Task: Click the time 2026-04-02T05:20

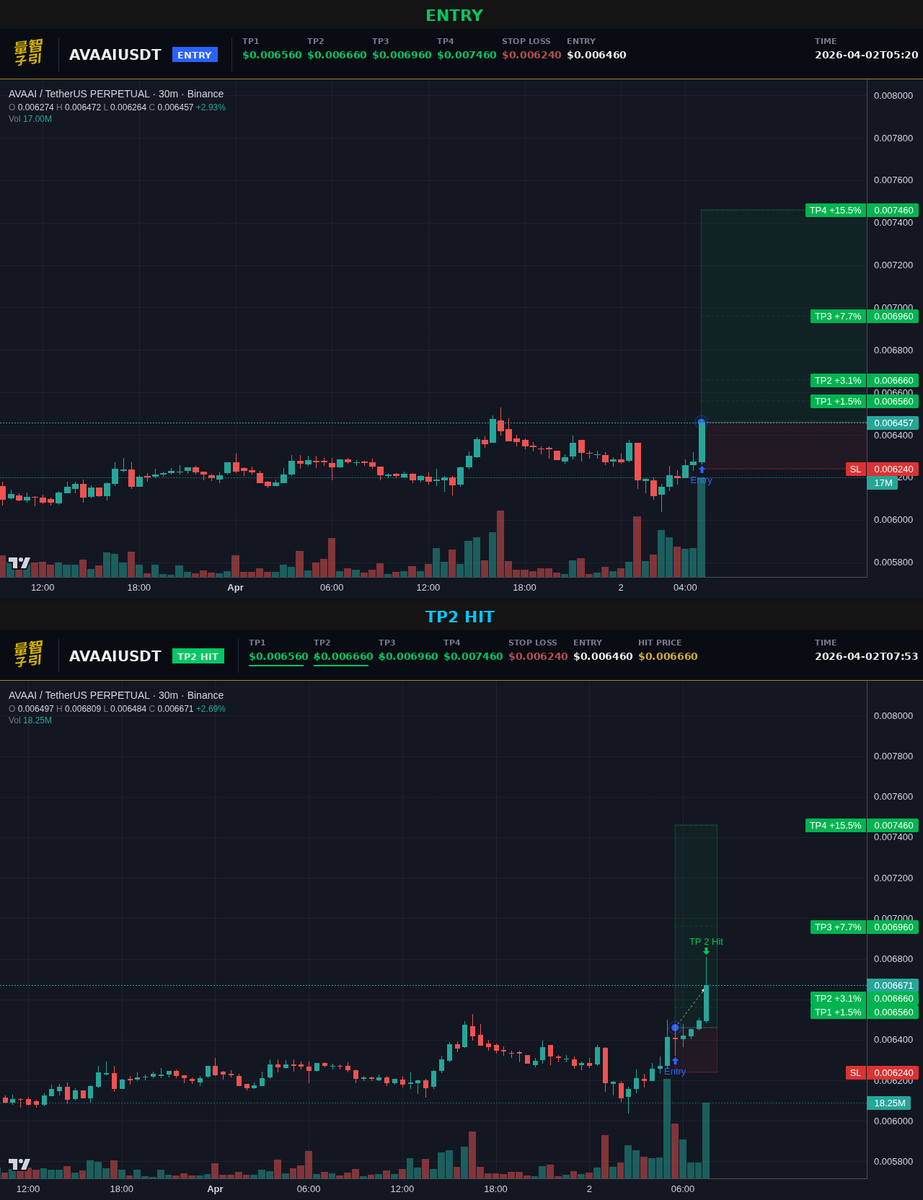Action: click(x=866, y=55)
